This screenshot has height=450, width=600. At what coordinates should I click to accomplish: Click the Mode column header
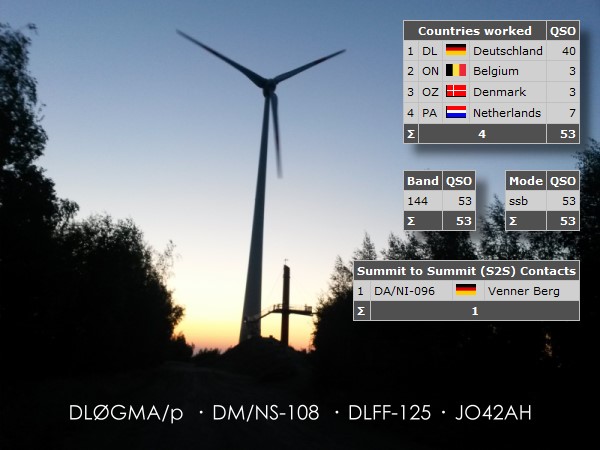(x=525, y=181)
